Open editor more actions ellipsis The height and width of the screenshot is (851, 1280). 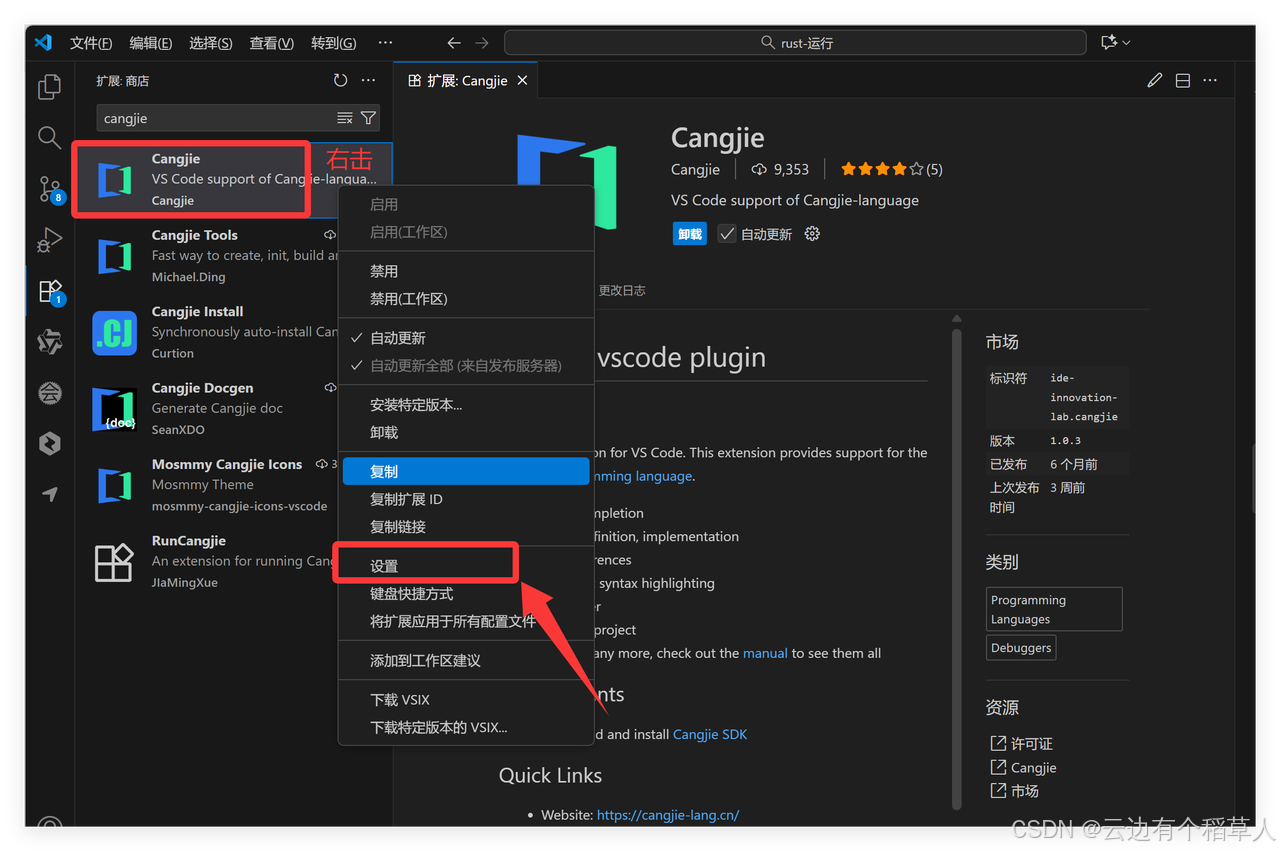(1210, 81)
